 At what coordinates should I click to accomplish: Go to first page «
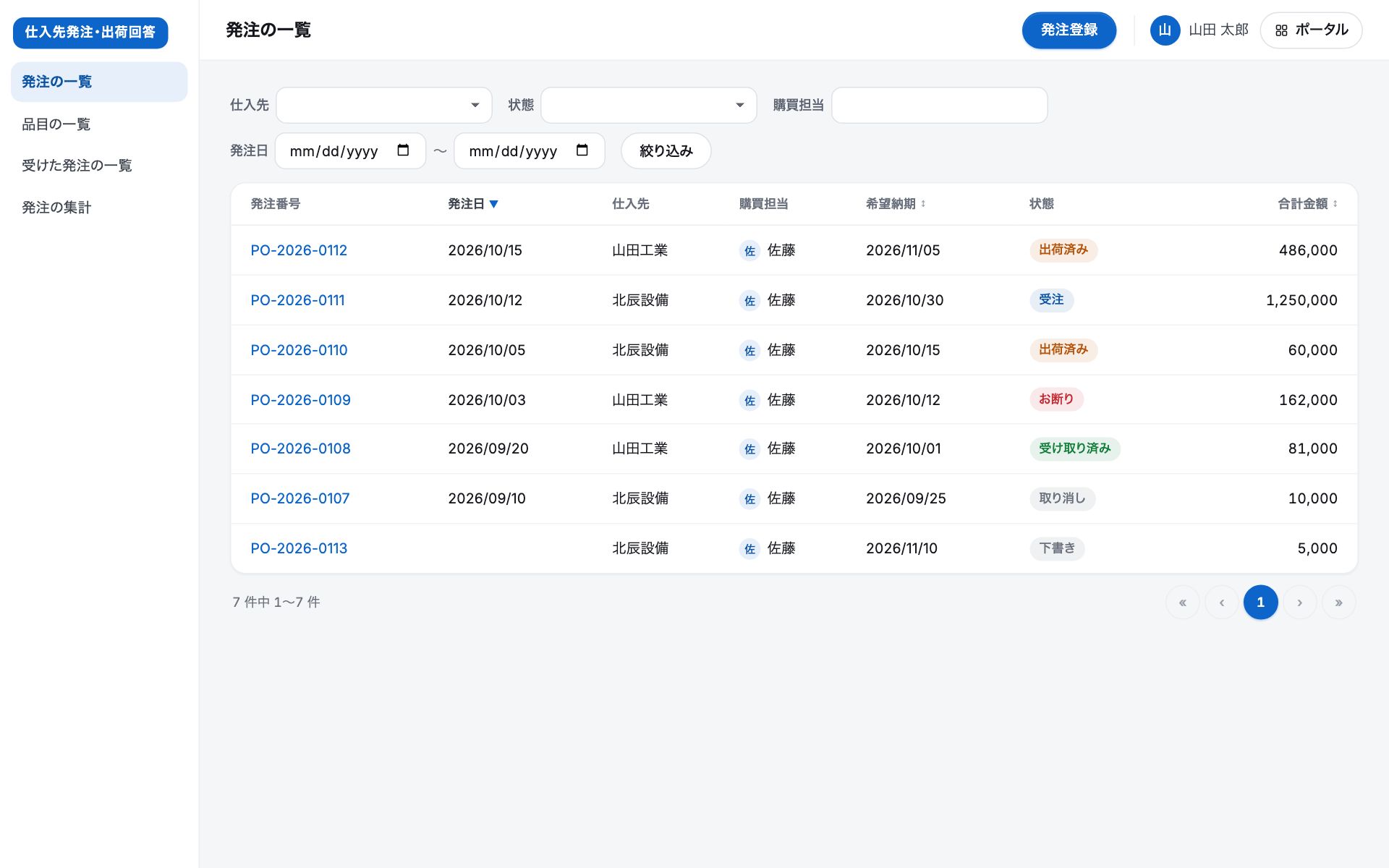(x=1183, y=603)
